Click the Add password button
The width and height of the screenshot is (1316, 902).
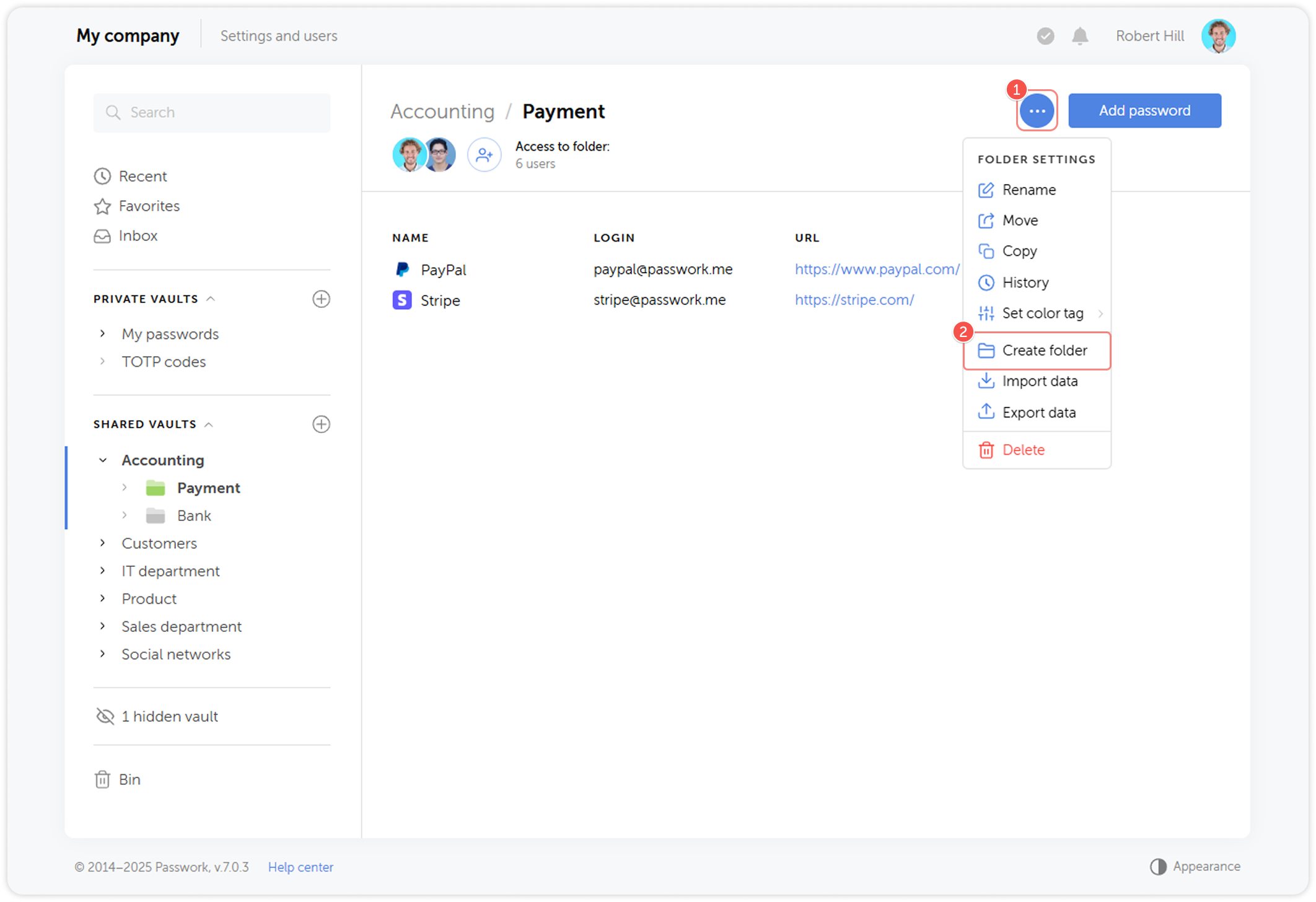[1144, 110]
